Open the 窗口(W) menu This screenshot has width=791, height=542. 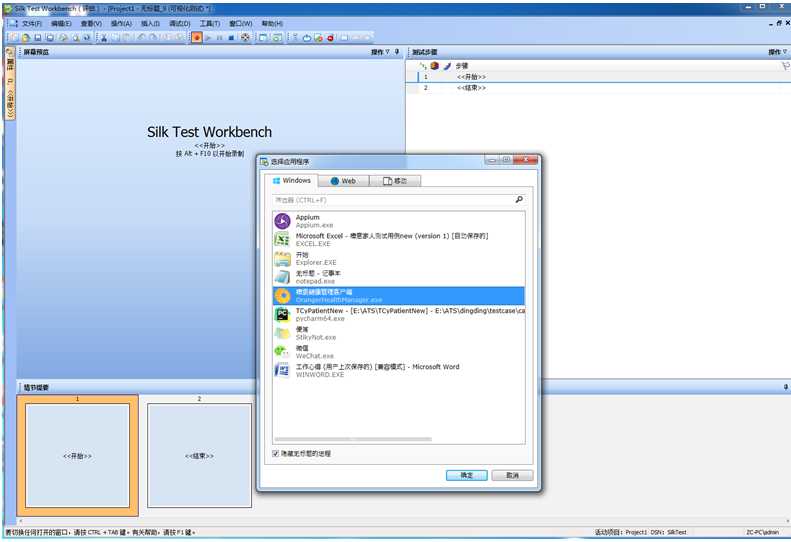(241, 23)
